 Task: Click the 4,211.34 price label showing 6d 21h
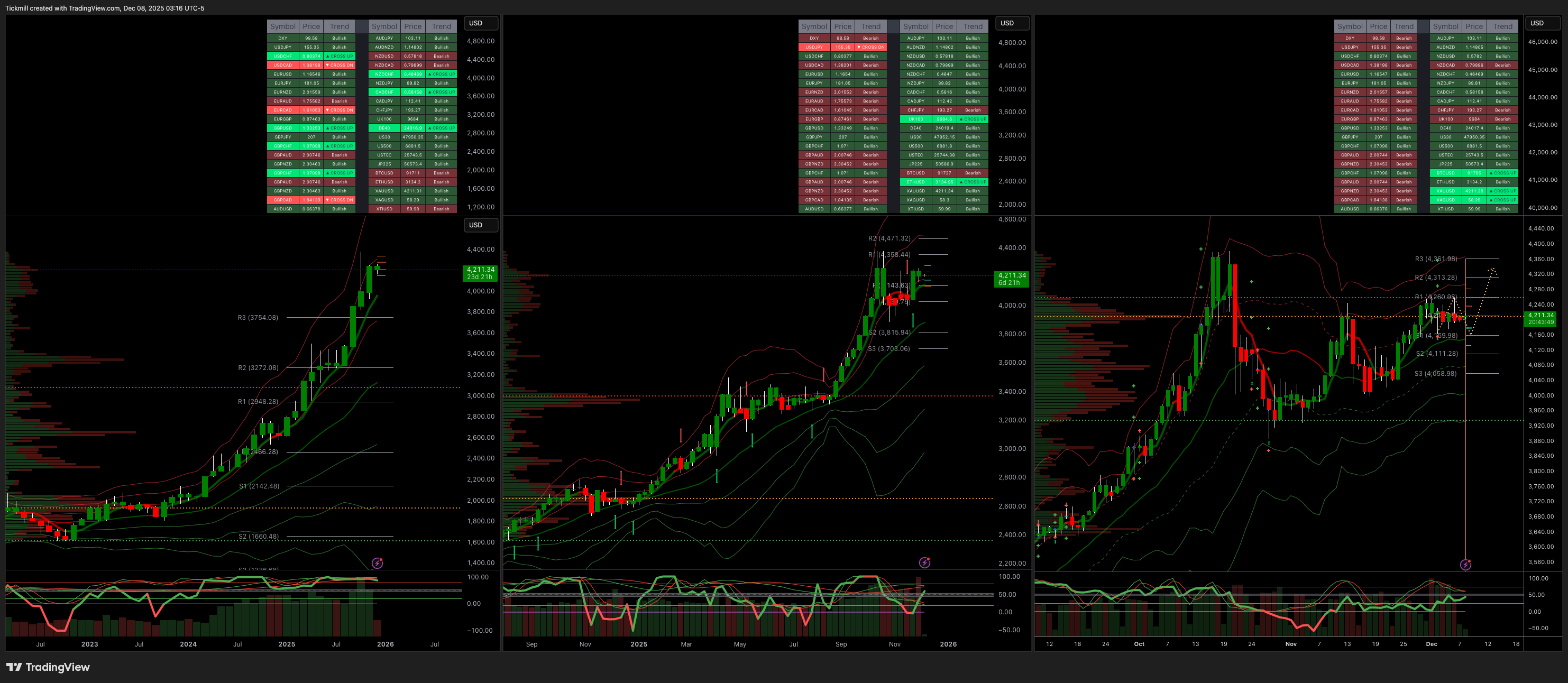coord(1011,279)
